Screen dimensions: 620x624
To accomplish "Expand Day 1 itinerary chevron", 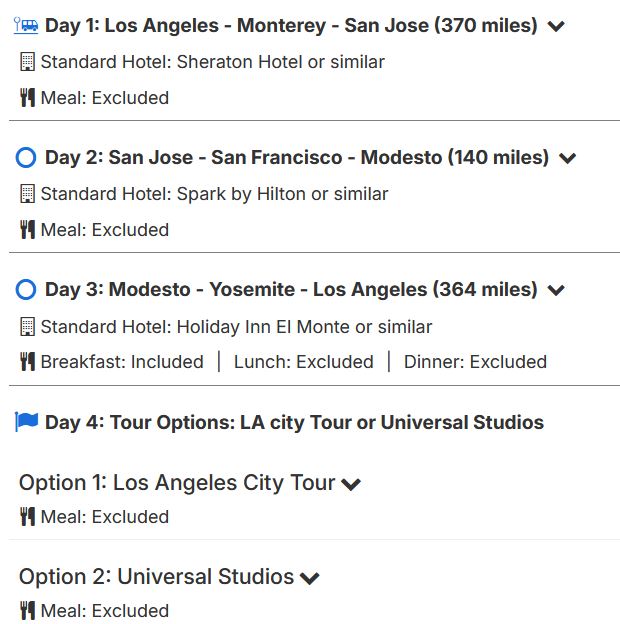I will pyautogui.click(x=556, y=26).
